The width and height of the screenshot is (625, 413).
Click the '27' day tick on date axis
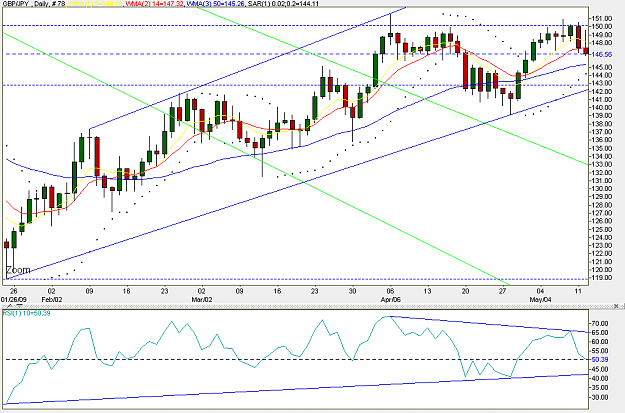503,291
